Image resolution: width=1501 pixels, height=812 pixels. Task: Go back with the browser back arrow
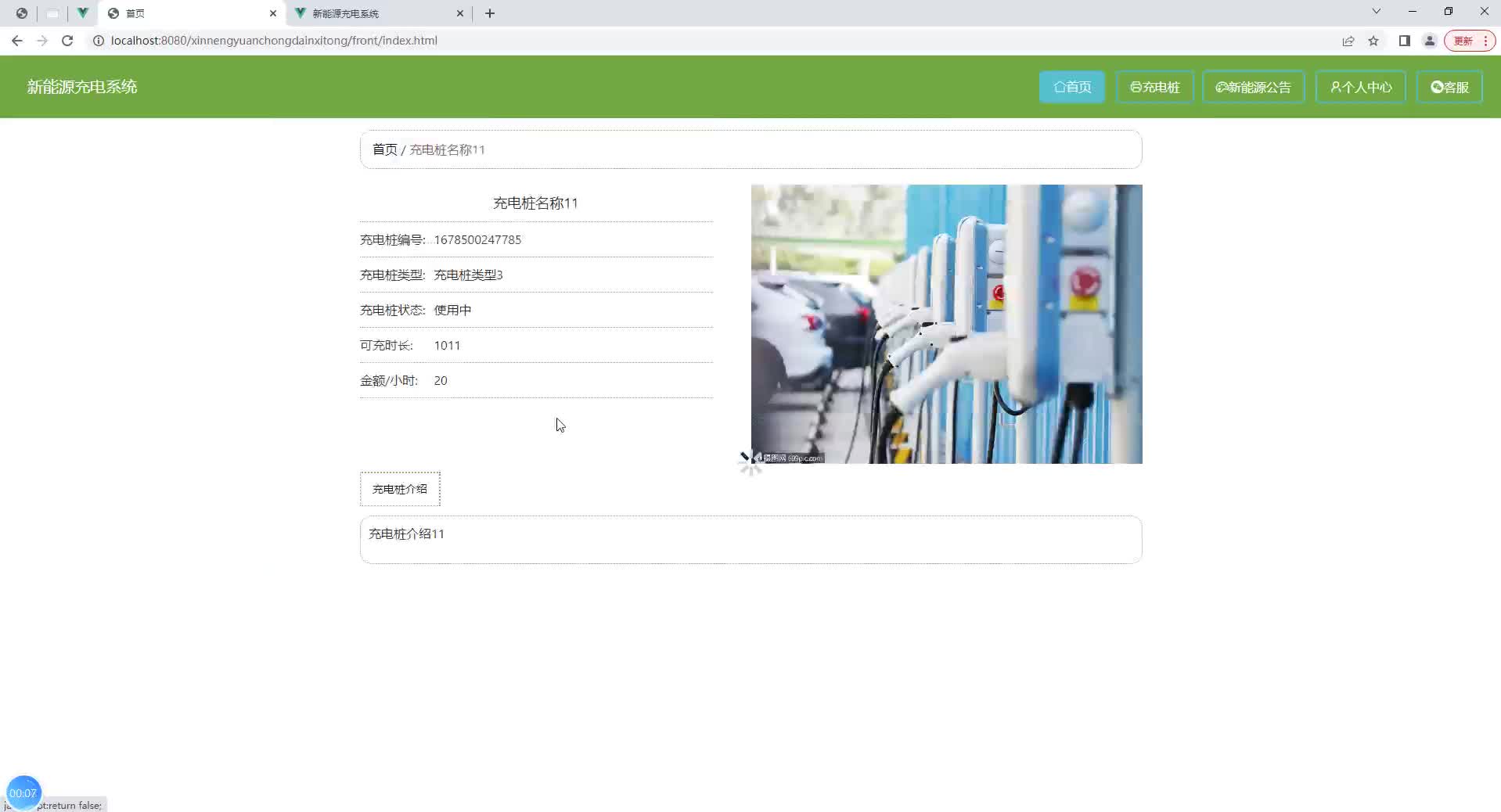(x=17, y=41)
